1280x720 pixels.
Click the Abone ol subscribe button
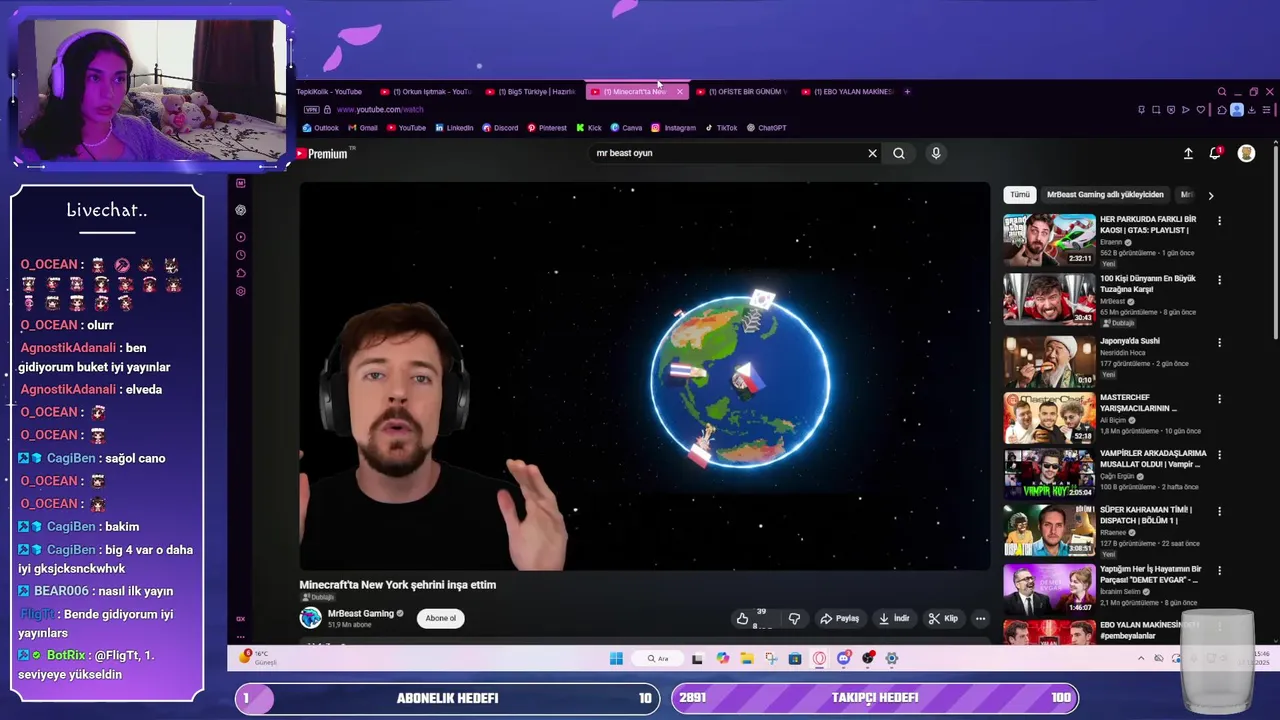(x=440, y=618)
